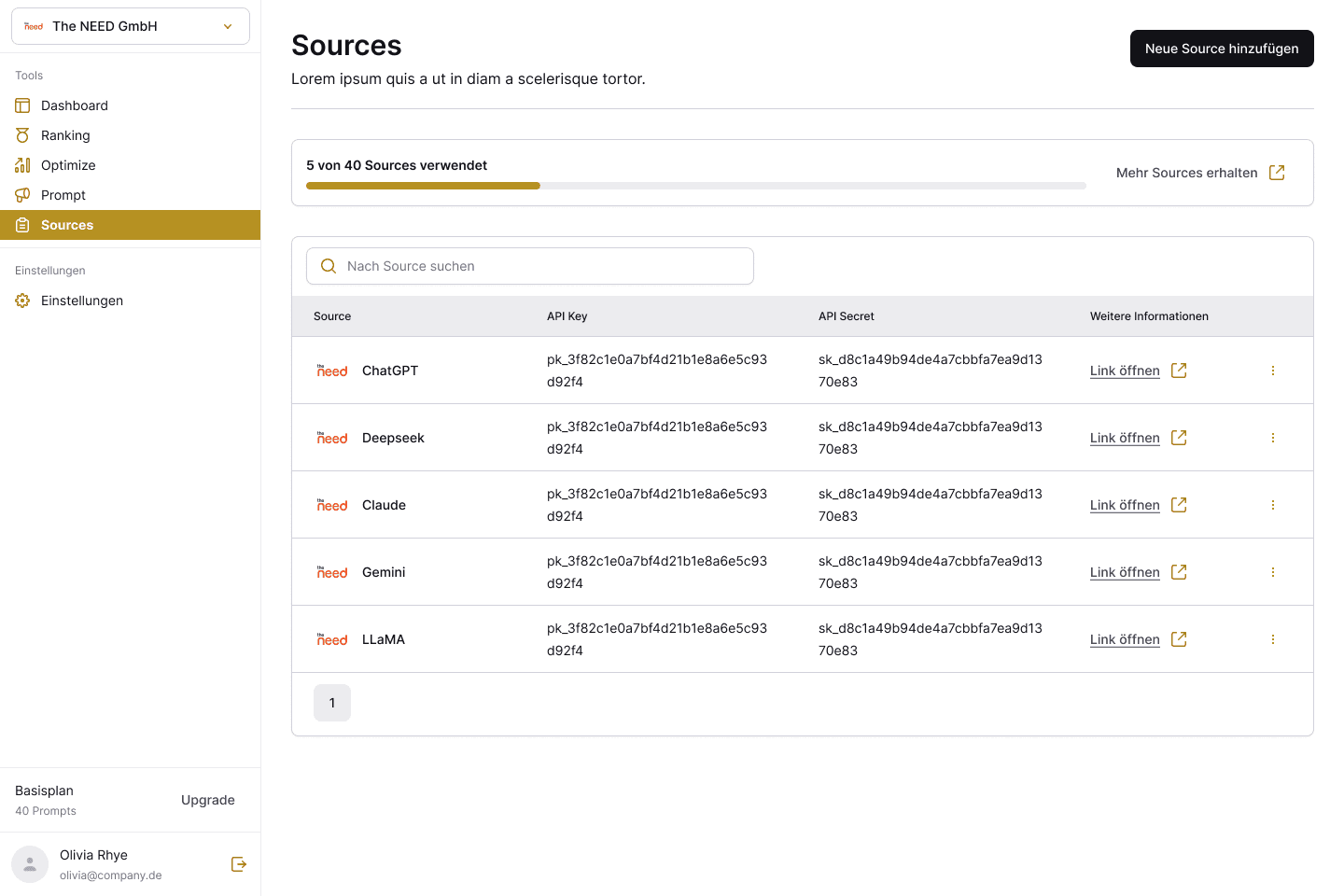Focus the Nach Source suchen search field
Viewport: 1344px width, 896px height.
[530, 266]
